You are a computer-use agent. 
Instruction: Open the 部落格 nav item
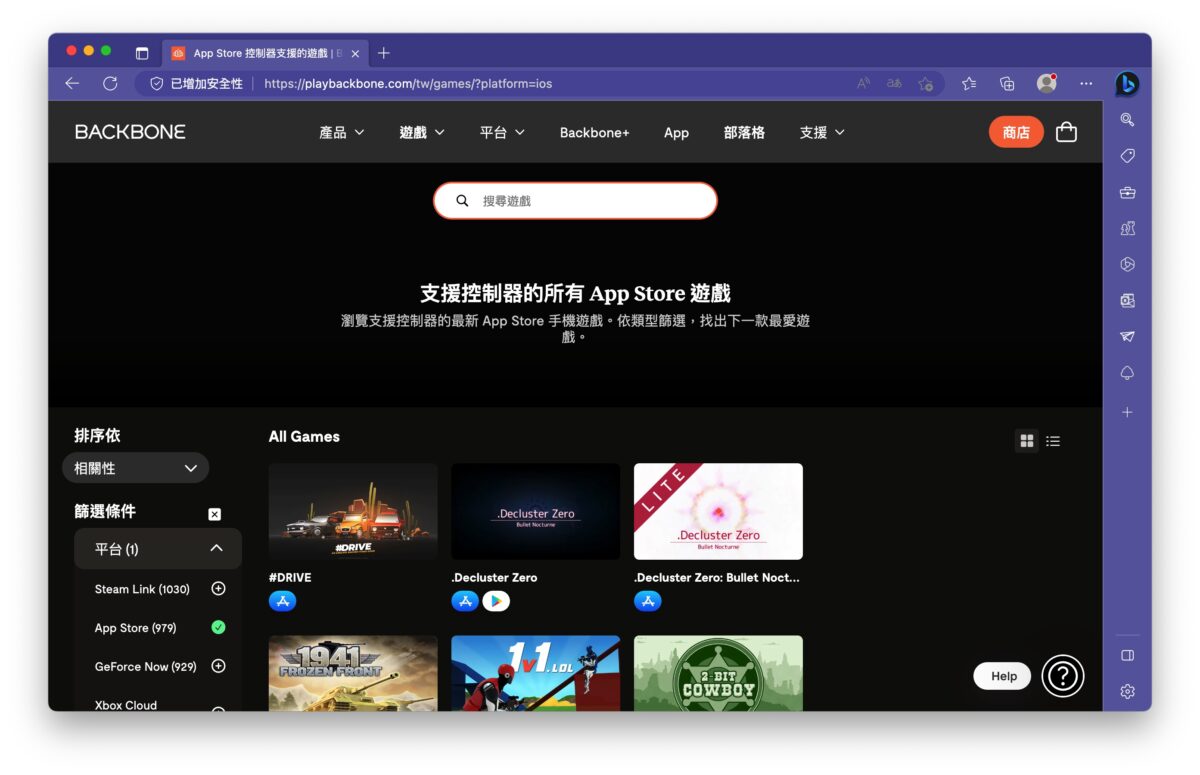coord(744,132)
